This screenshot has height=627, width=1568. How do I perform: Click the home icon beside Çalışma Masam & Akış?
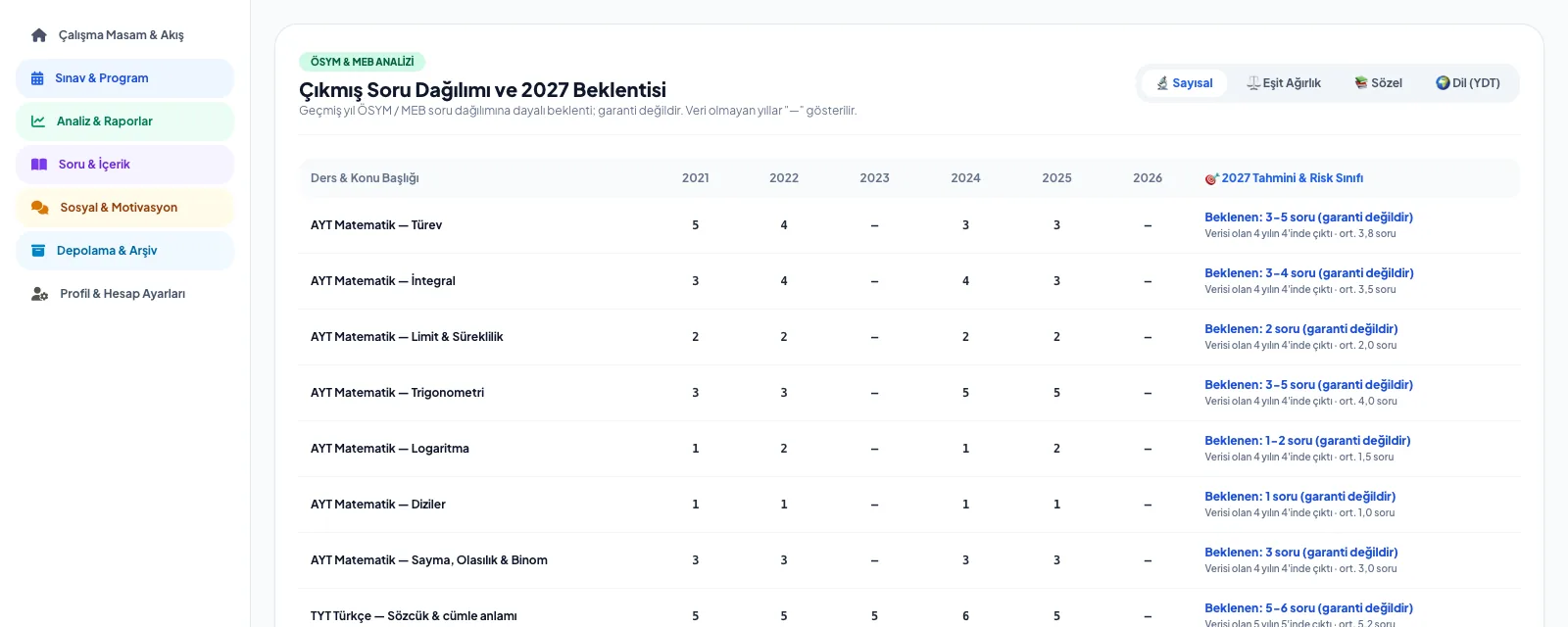click(39, 35)
